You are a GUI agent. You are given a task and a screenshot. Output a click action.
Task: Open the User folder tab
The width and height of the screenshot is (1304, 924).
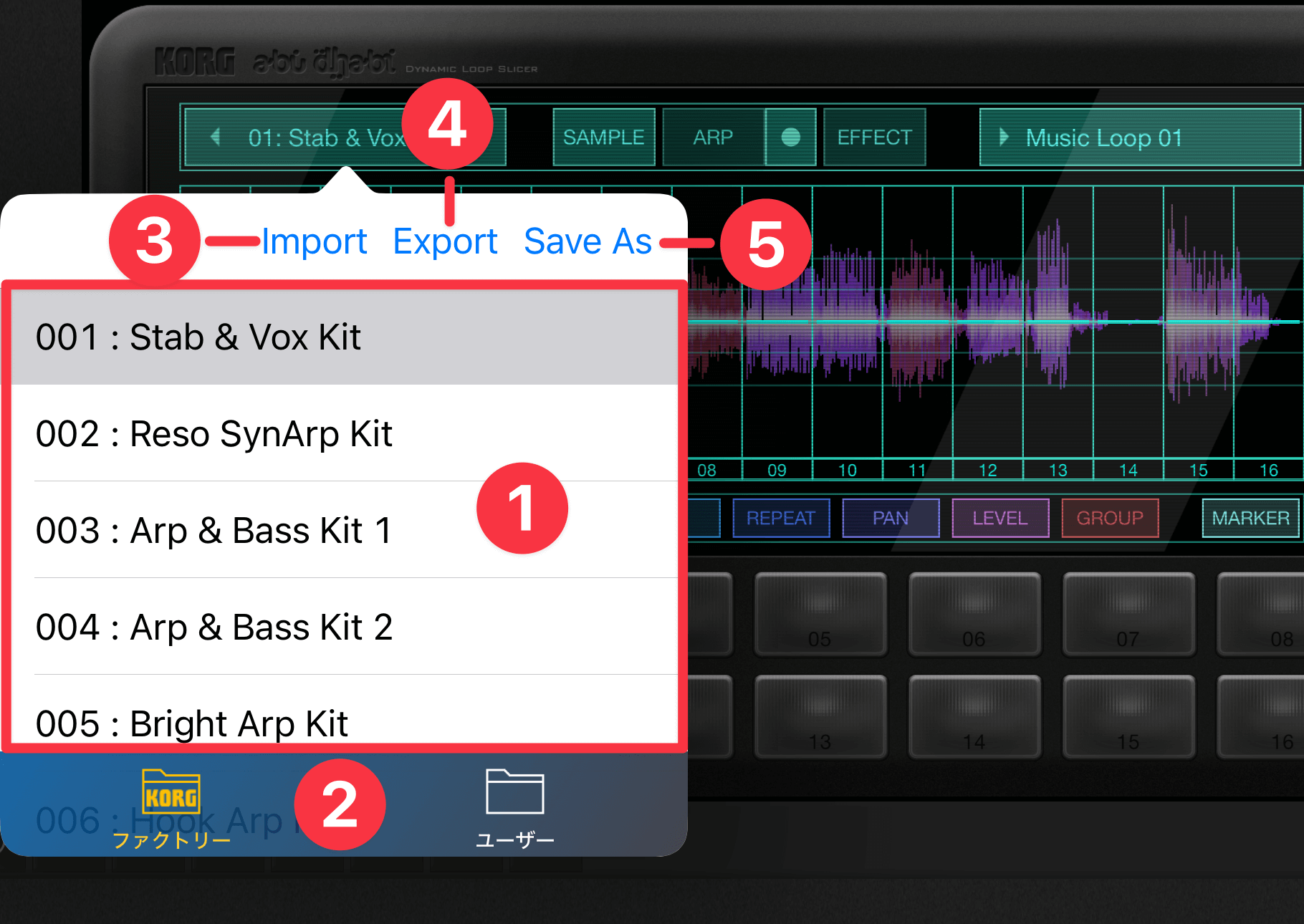(514, 809)
